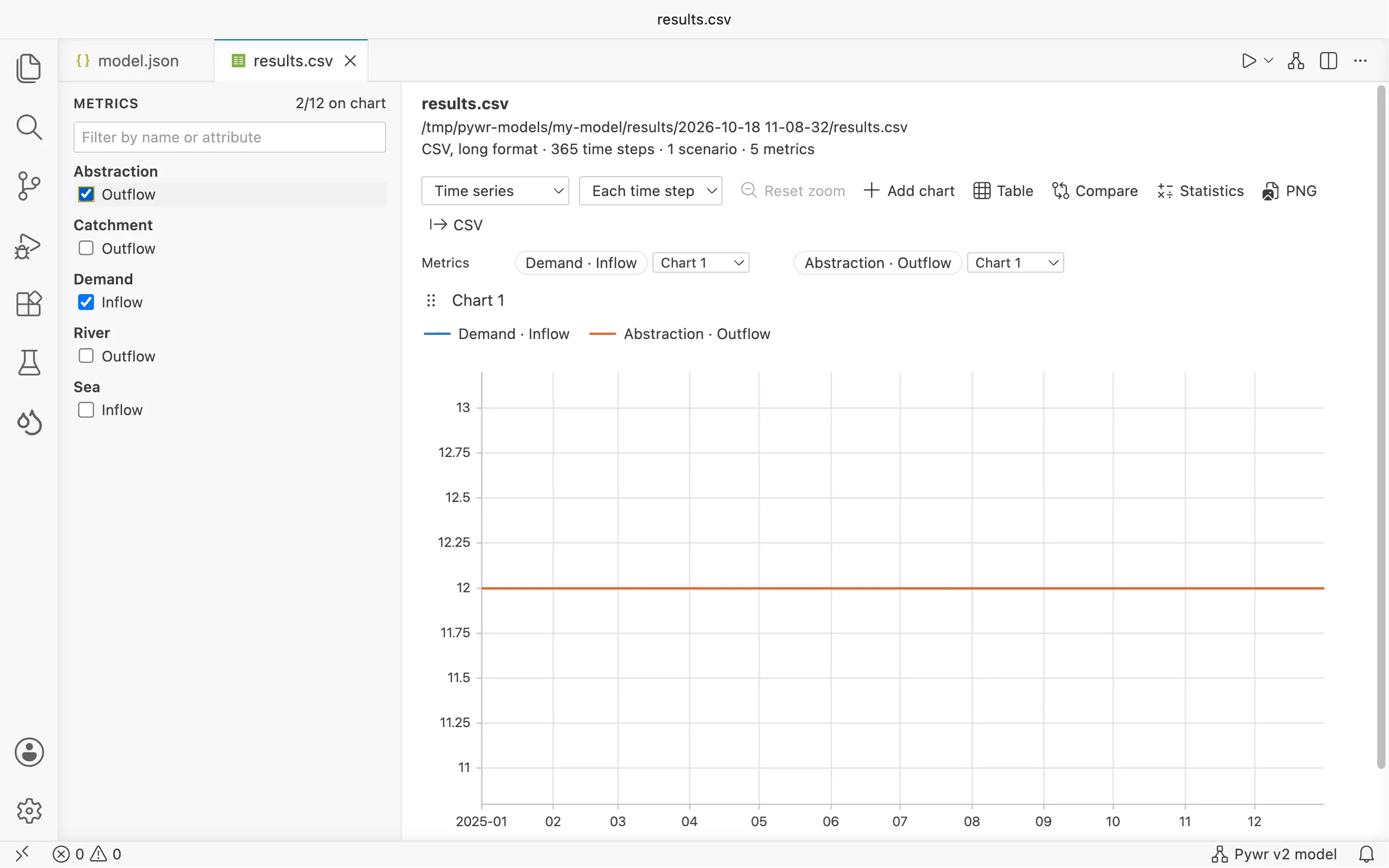Click the Demand group heading

(103, 279)
